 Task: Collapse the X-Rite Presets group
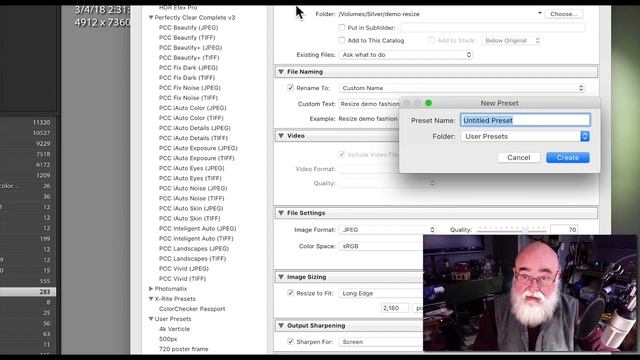(x=151, y=299)
